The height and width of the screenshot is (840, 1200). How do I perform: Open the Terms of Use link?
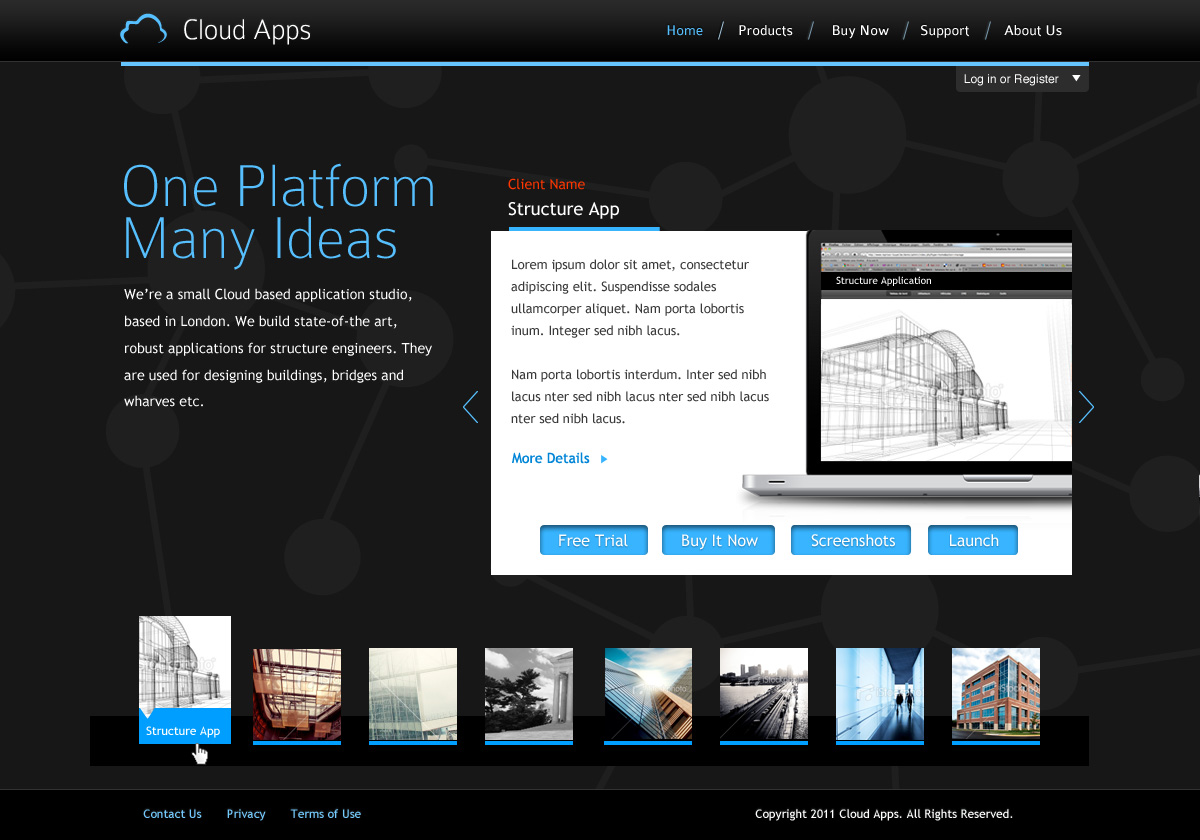[x=326, y=814]
